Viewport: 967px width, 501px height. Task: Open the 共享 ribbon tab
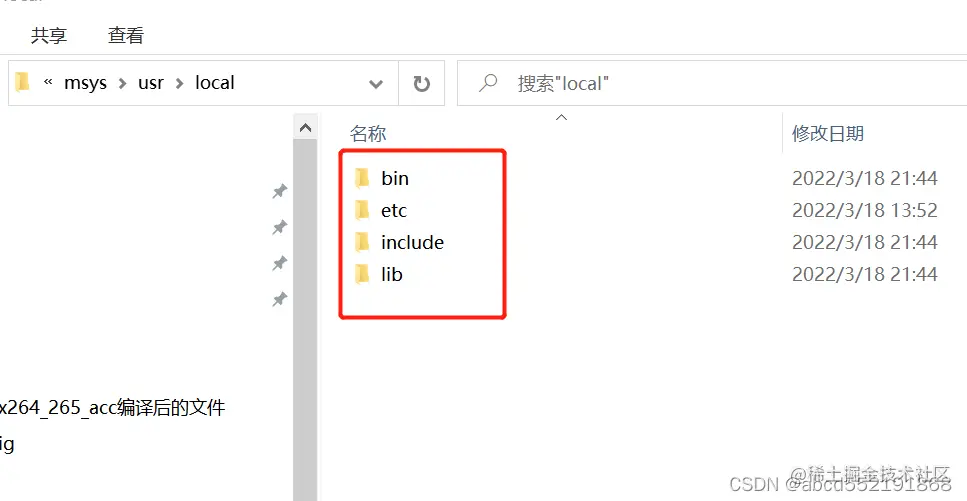49,35
